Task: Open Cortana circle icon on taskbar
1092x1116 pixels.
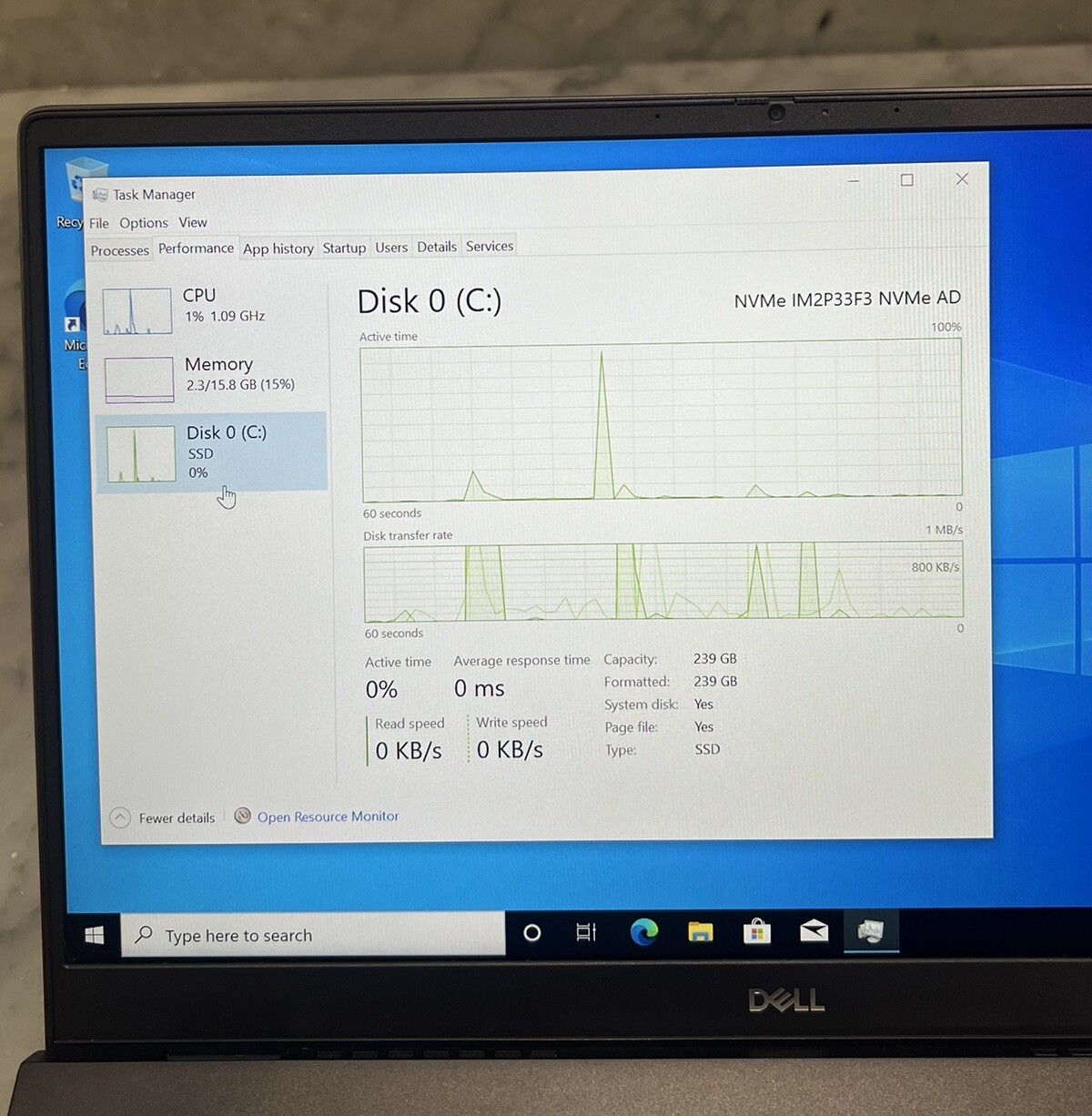Action: click(532, 933)
